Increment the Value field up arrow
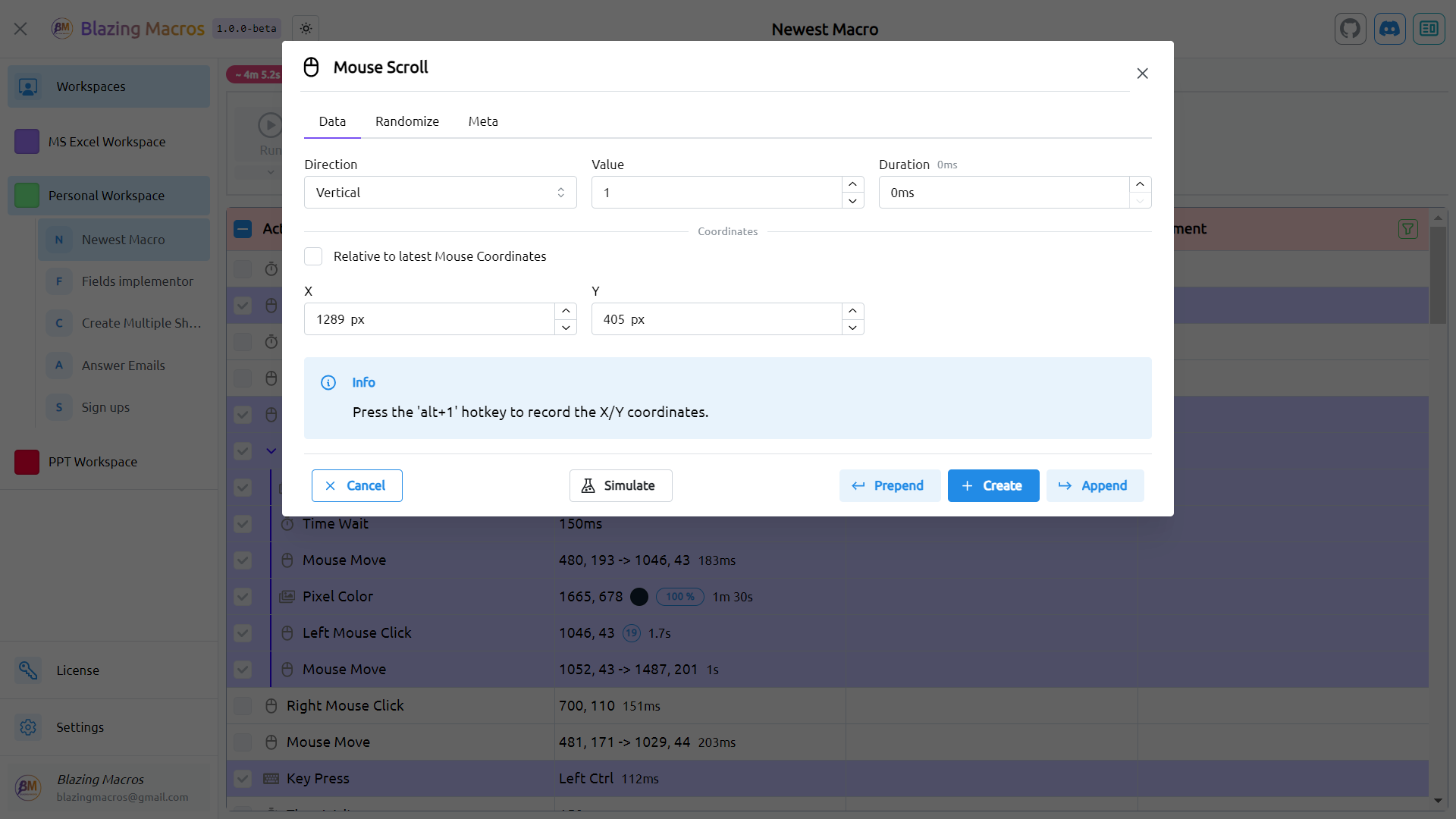 pos(852,184)
